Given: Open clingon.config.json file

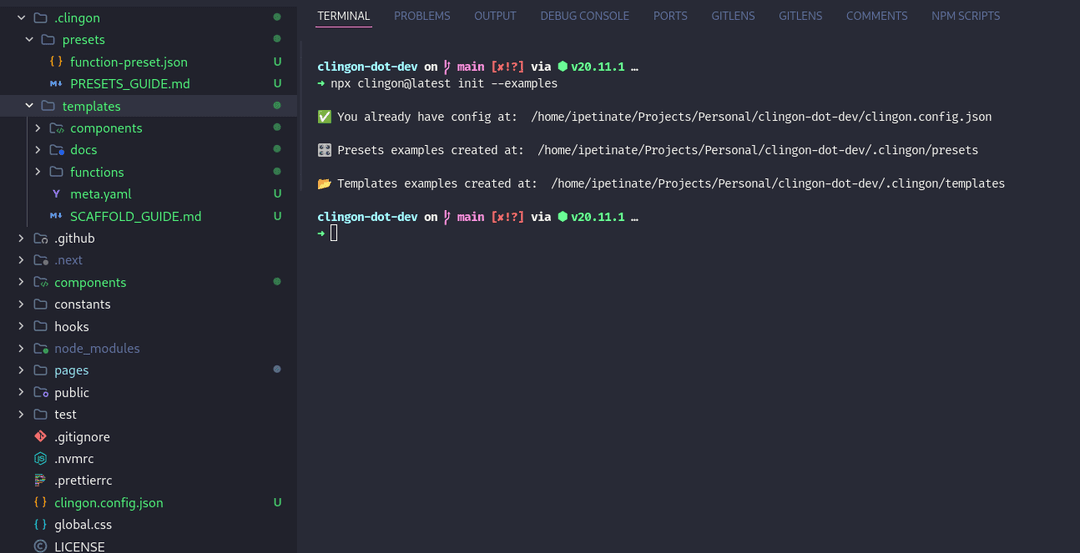Looking at the screenshot, I should pos(108,503).
